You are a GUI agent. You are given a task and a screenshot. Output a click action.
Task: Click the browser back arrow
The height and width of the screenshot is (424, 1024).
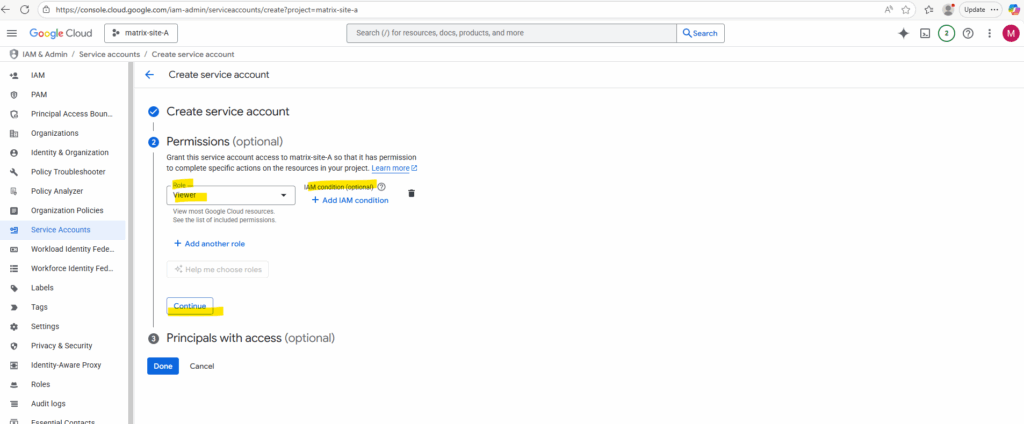[6, 10]
